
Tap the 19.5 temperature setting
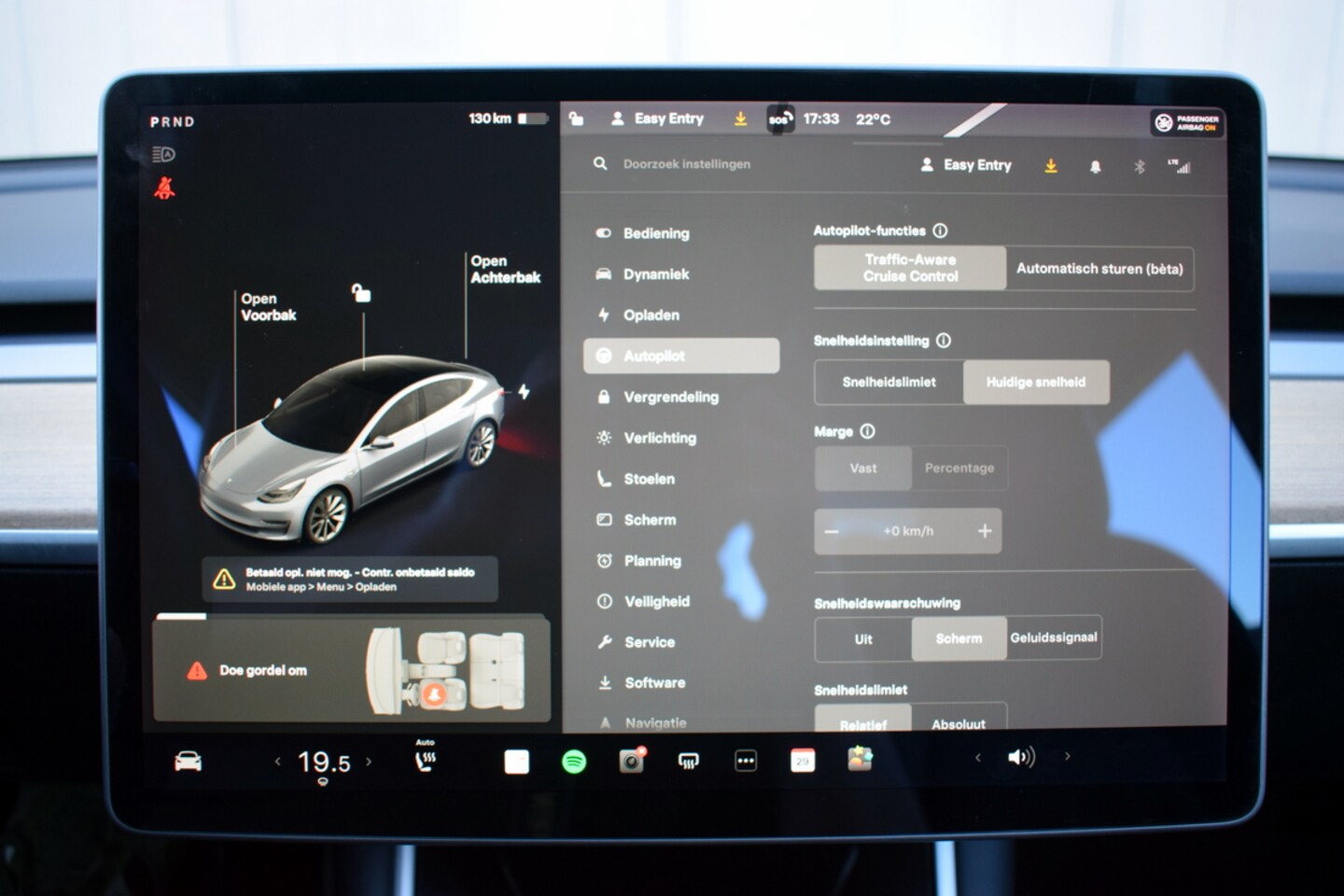point(324,763)
